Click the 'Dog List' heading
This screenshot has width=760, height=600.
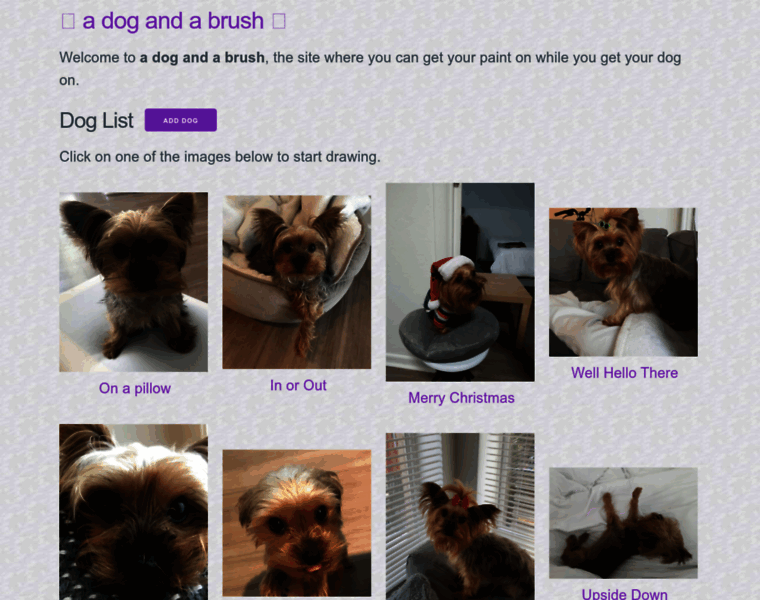(96, 121)
